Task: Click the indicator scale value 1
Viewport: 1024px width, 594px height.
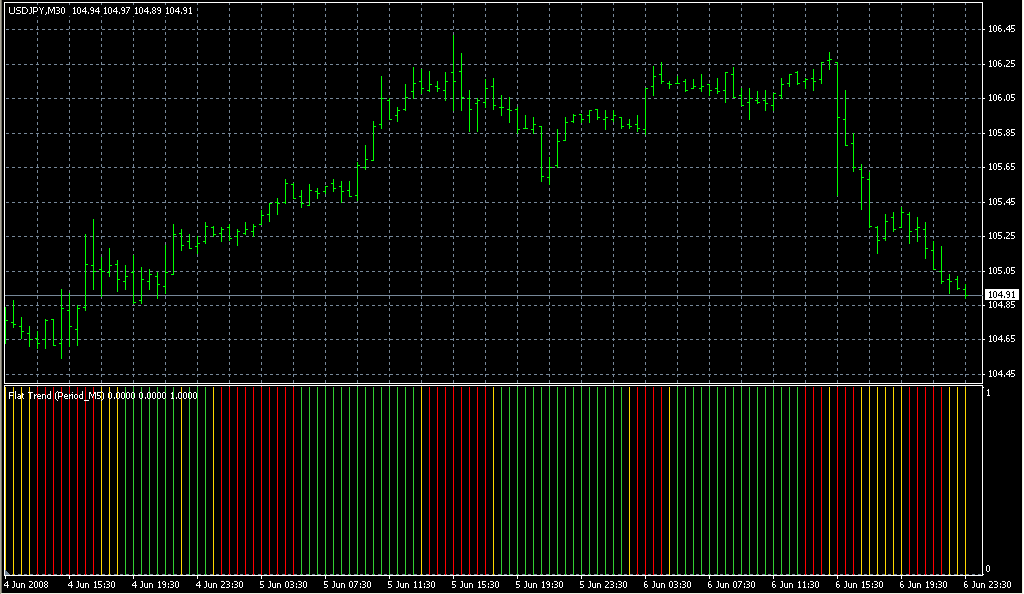Action: click(988, 393)
